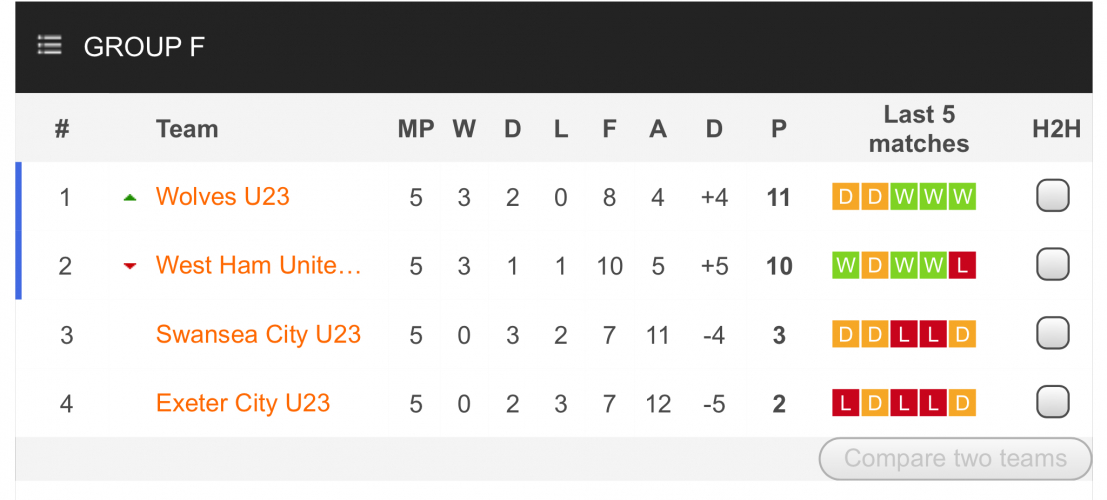Click the green up arrow beside Wolves U23
1107x500 pixels.
coord(129,198)
